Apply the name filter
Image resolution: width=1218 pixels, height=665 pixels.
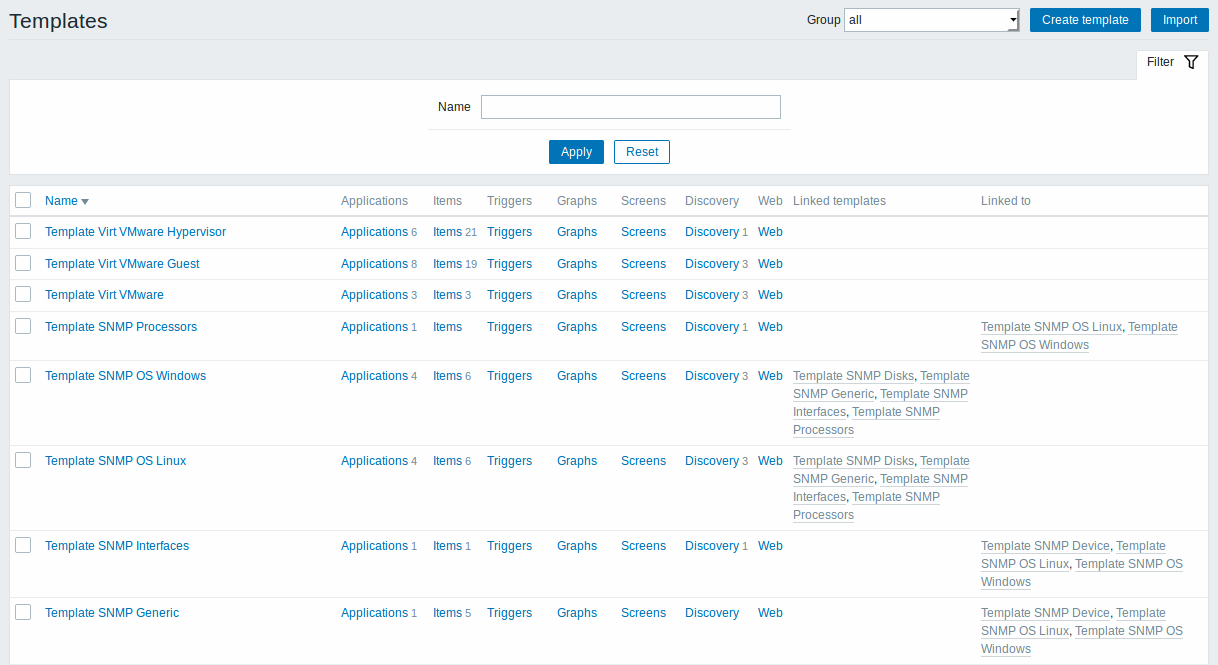click(576, 152)
